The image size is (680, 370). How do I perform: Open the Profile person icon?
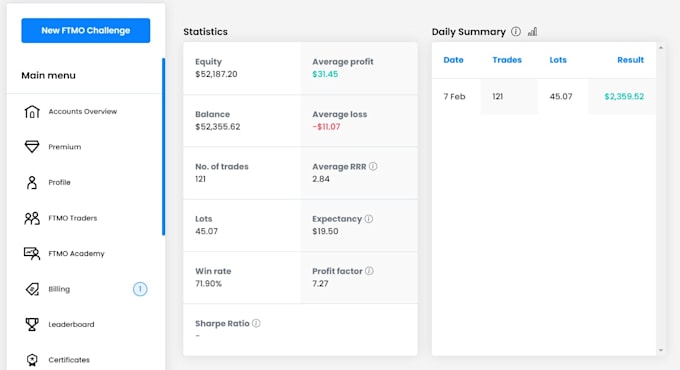[32, 182]
